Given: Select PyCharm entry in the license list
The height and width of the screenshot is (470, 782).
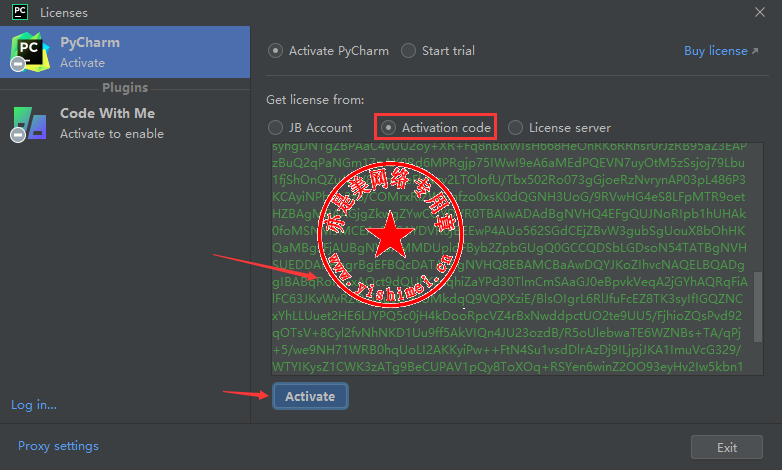Looking at the screenshot, I should click(125, 52).
